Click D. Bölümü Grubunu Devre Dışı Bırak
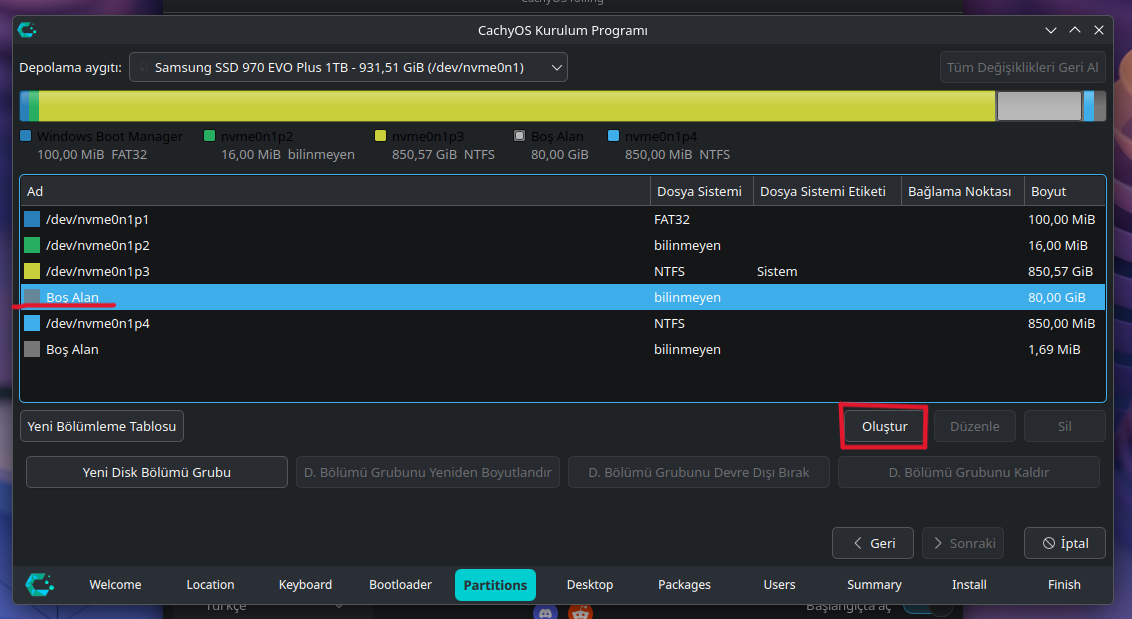 pyautogui.click(x=699, y=472)
